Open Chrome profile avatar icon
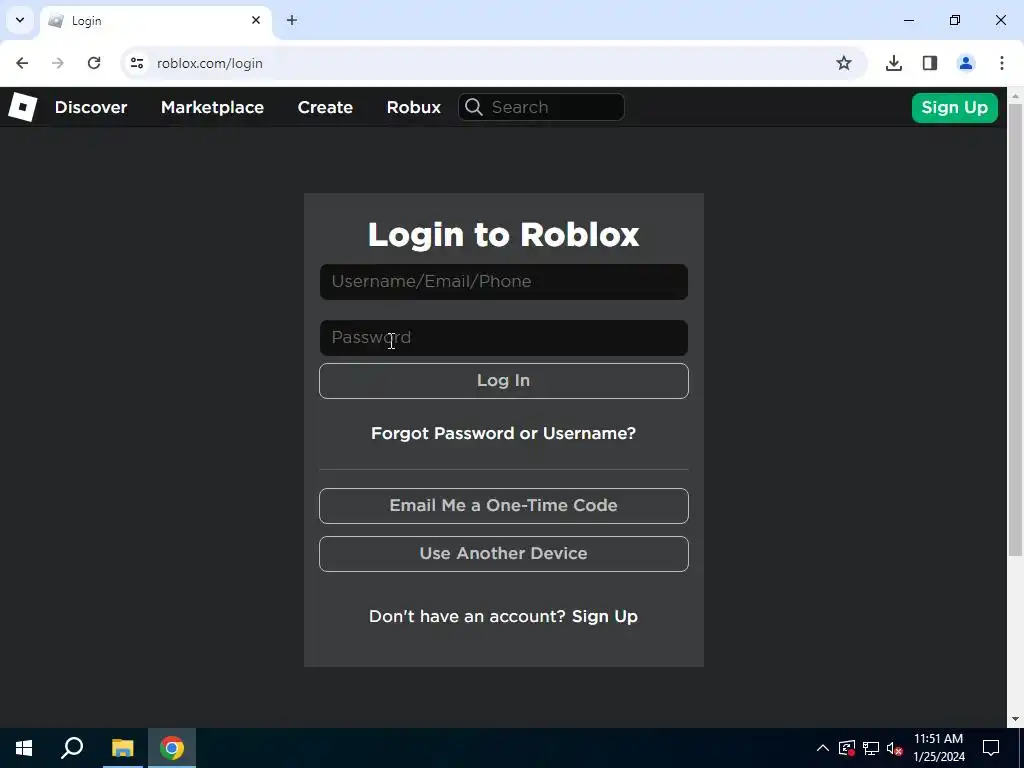The image size is (1024, 768). tap(966, 63)
